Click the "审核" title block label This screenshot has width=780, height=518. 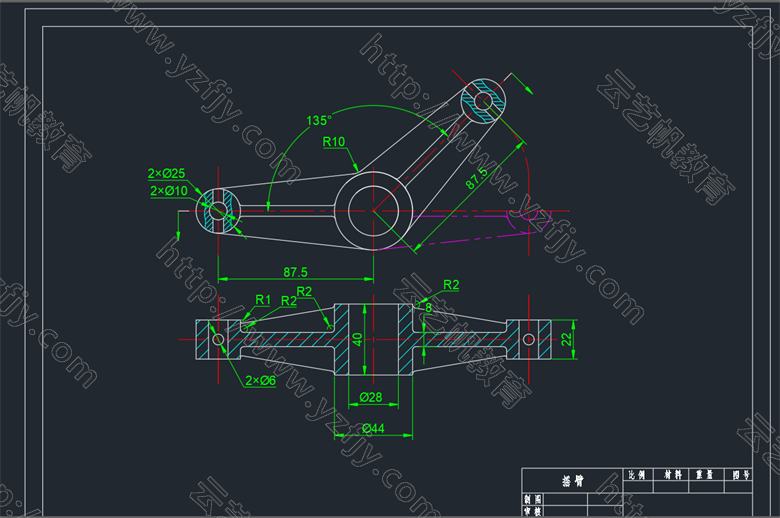tap(533, 512)
